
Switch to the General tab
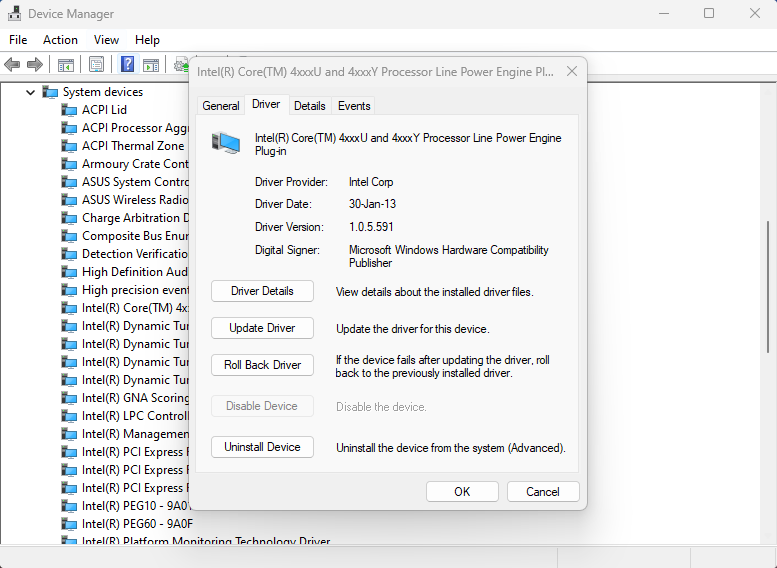pos(221,106)
